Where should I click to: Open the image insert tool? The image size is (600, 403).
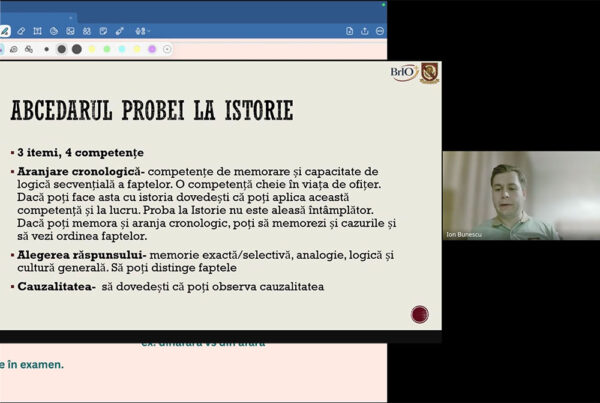pyautogui.click(x=70, y=31)
